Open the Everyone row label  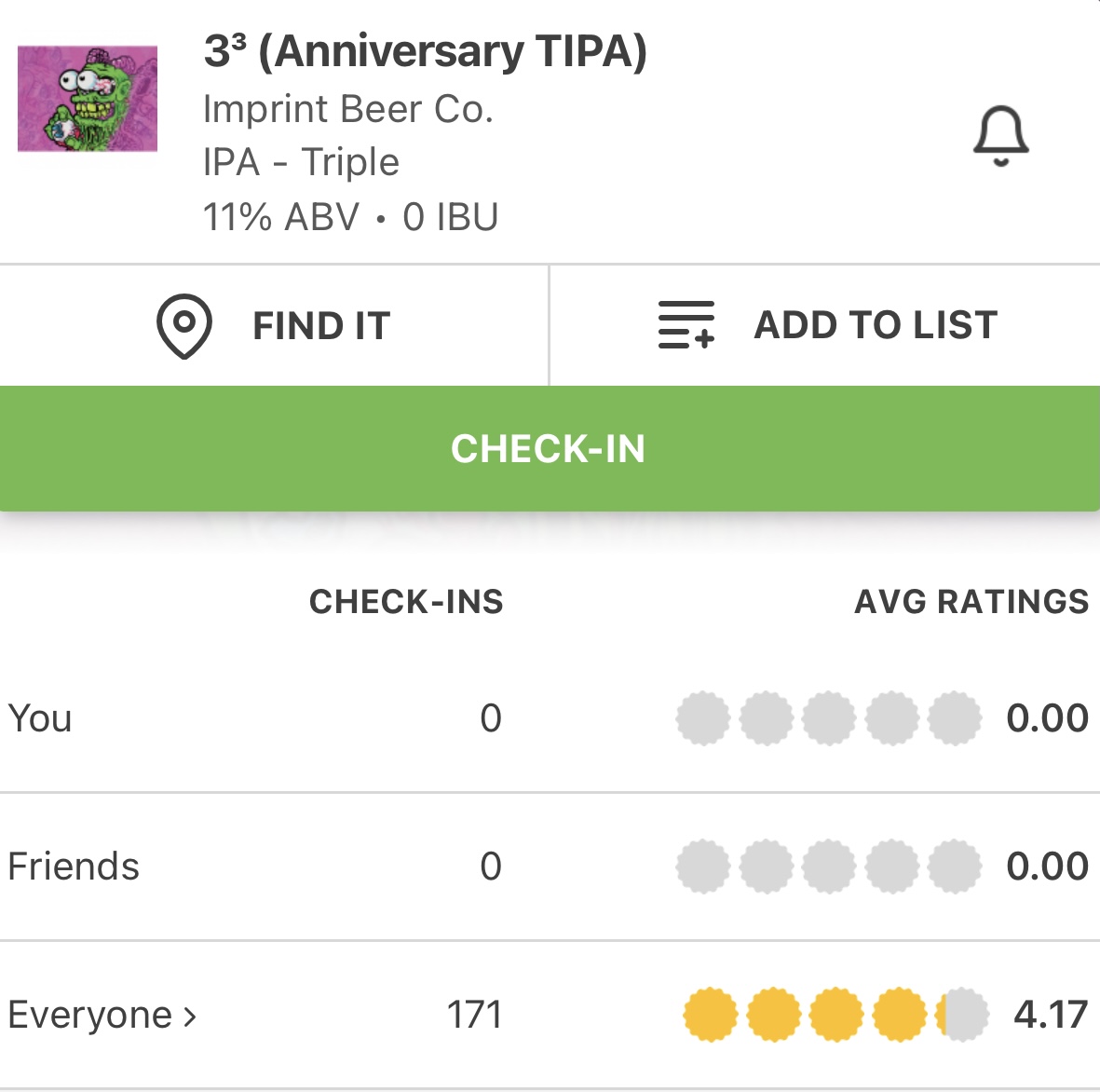pyautogui.click(x=89, y=1015)
